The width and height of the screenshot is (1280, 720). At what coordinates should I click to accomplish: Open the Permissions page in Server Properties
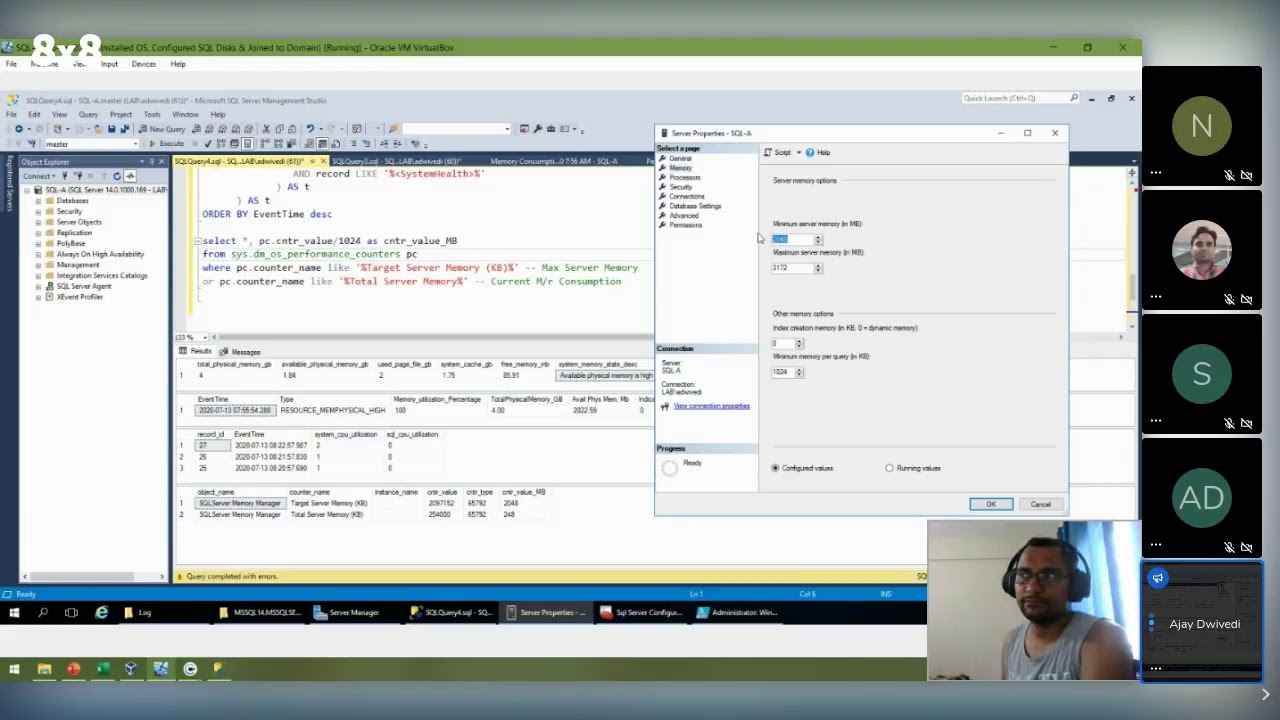pos(685,225)
